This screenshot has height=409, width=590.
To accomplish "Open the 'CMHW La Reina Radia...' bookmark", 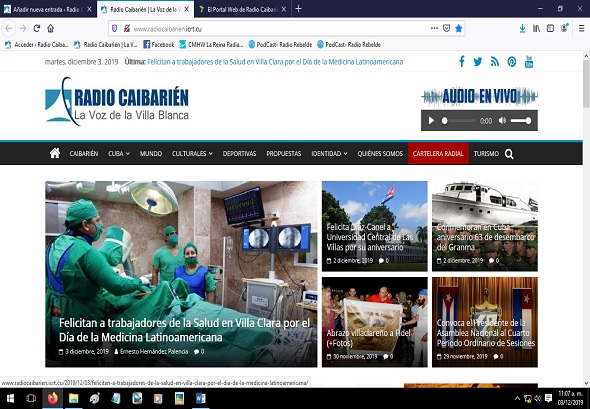I will (x=211, y=44).
